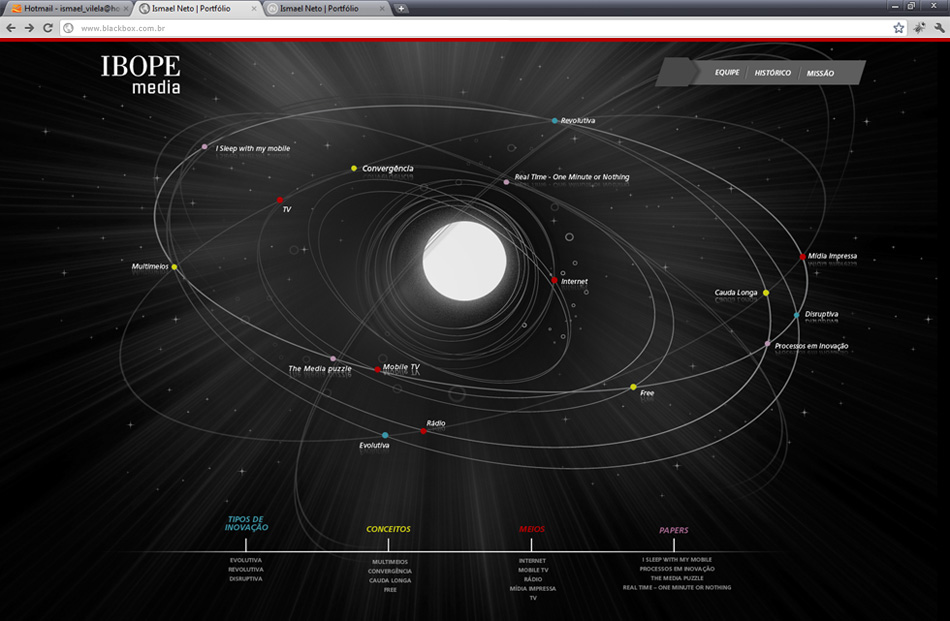Viewport: 950px width, 621px height.
Task: Click the PAPERS category heading
Action: [674, 530]
